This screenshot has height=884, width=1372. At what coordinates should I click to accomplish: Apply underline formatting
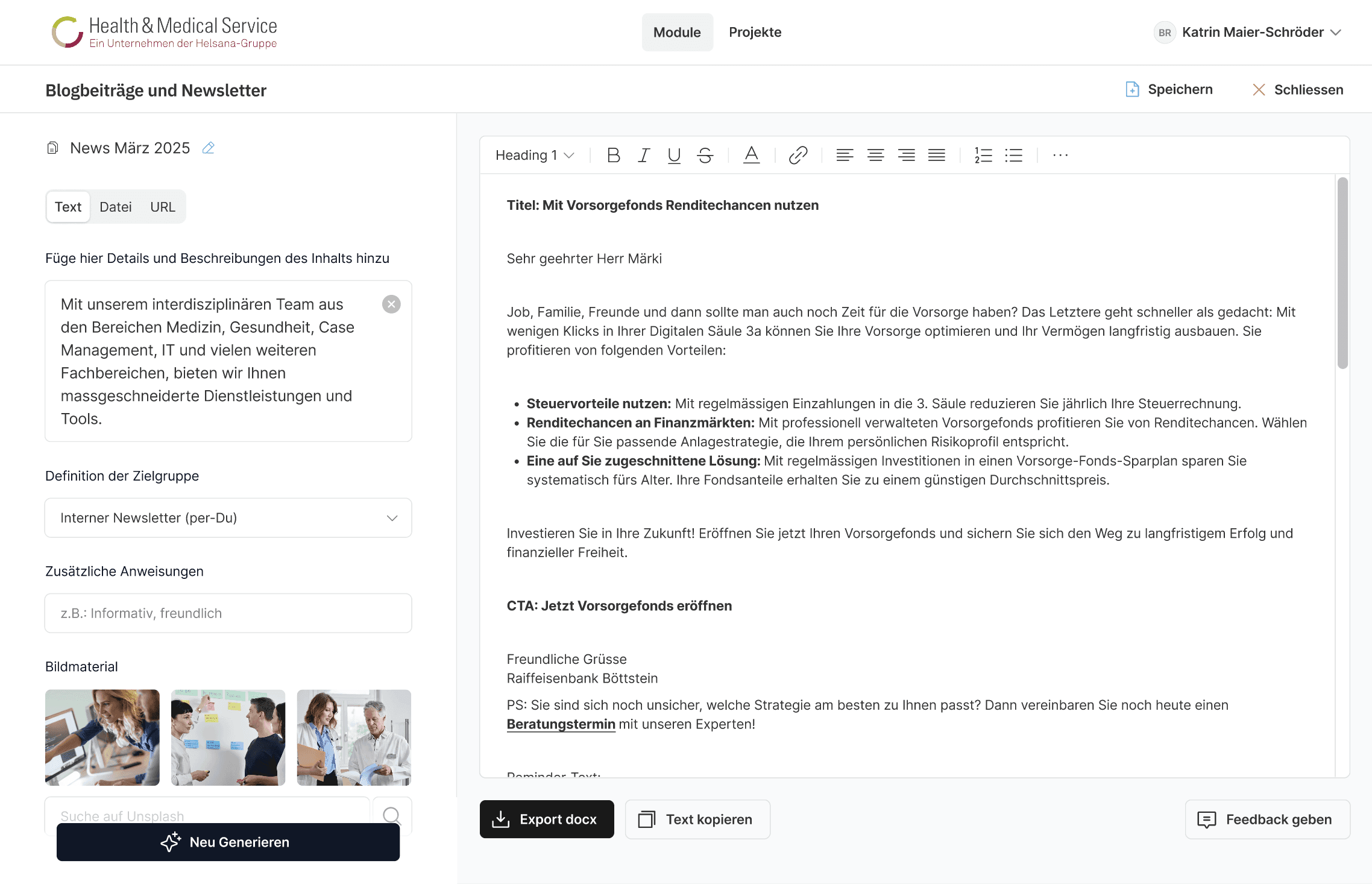click(x=674, y=156)
